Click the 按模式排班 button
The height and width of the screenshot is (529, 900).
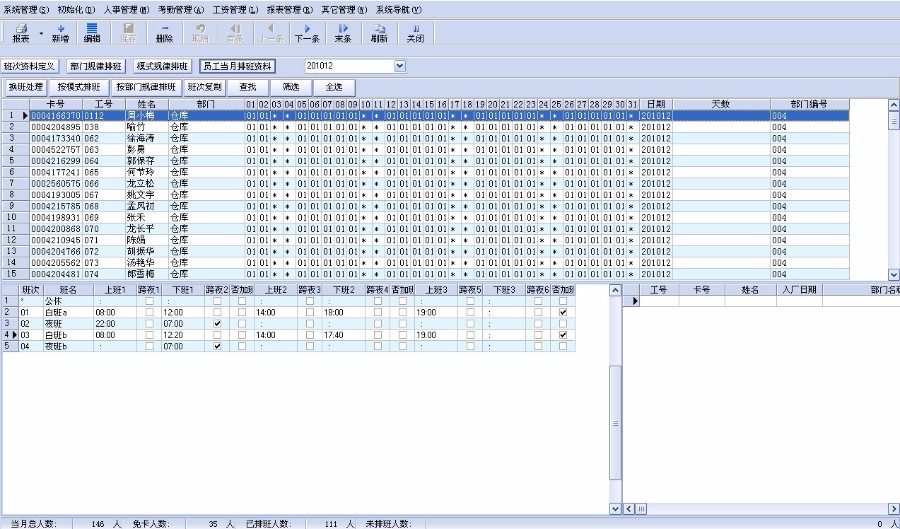click(79, 88)
